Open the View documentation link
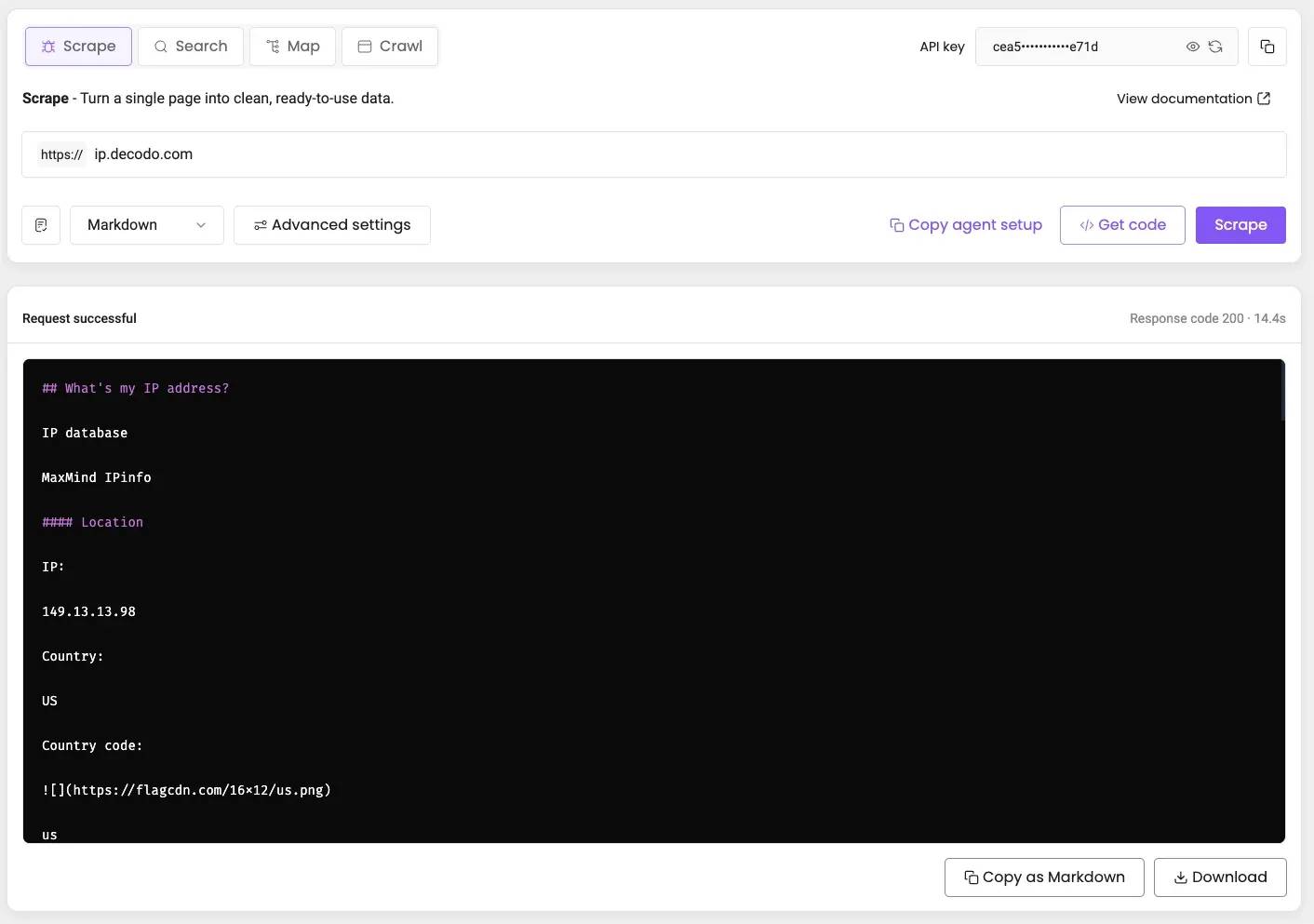This screenshot has width=1314, height=924. click(x=1193, y=99)
